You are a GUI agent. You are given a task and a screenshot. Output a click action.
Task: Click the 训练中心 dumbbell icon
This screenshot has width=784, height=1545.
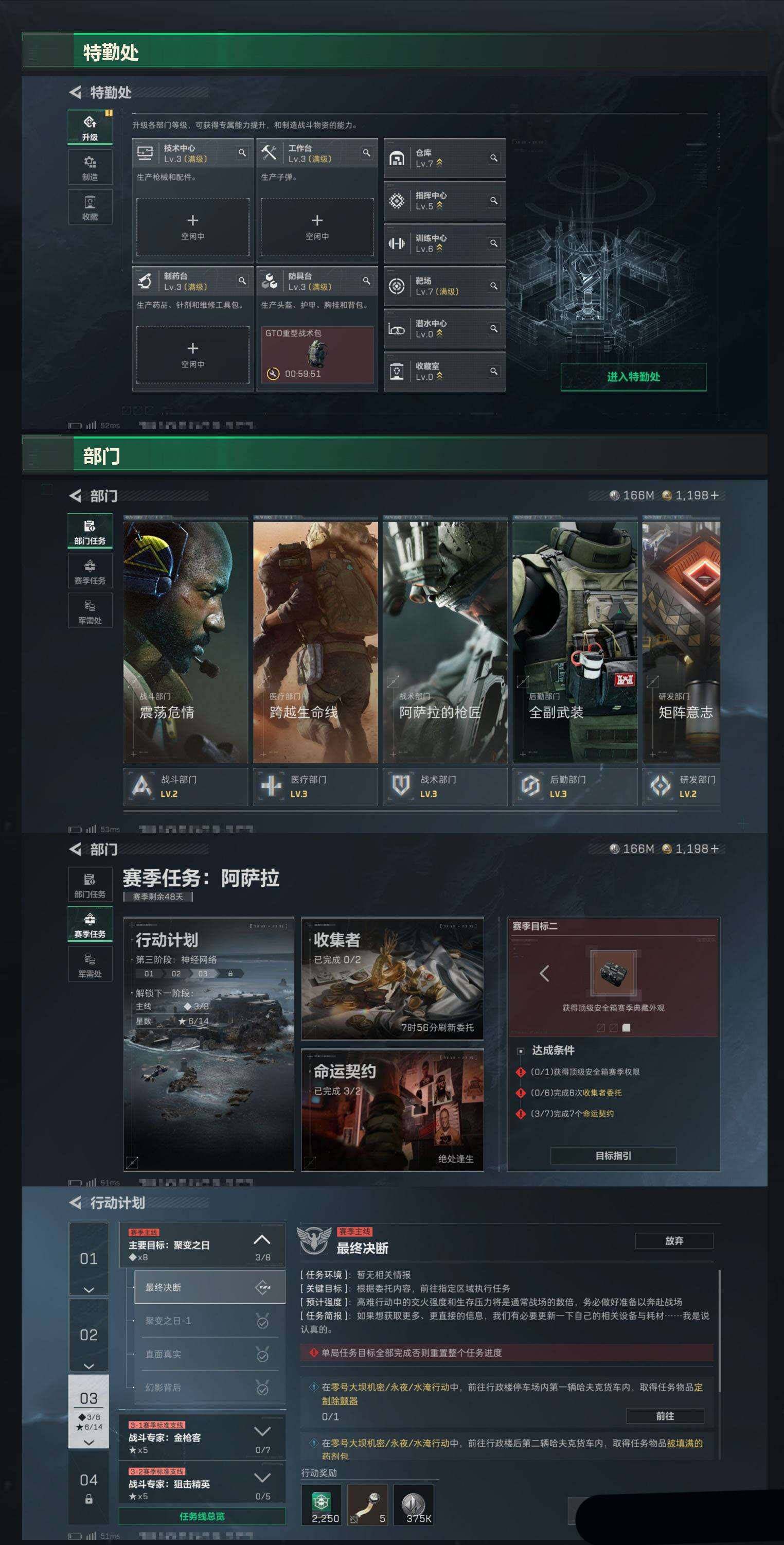(x=396, y=243)
